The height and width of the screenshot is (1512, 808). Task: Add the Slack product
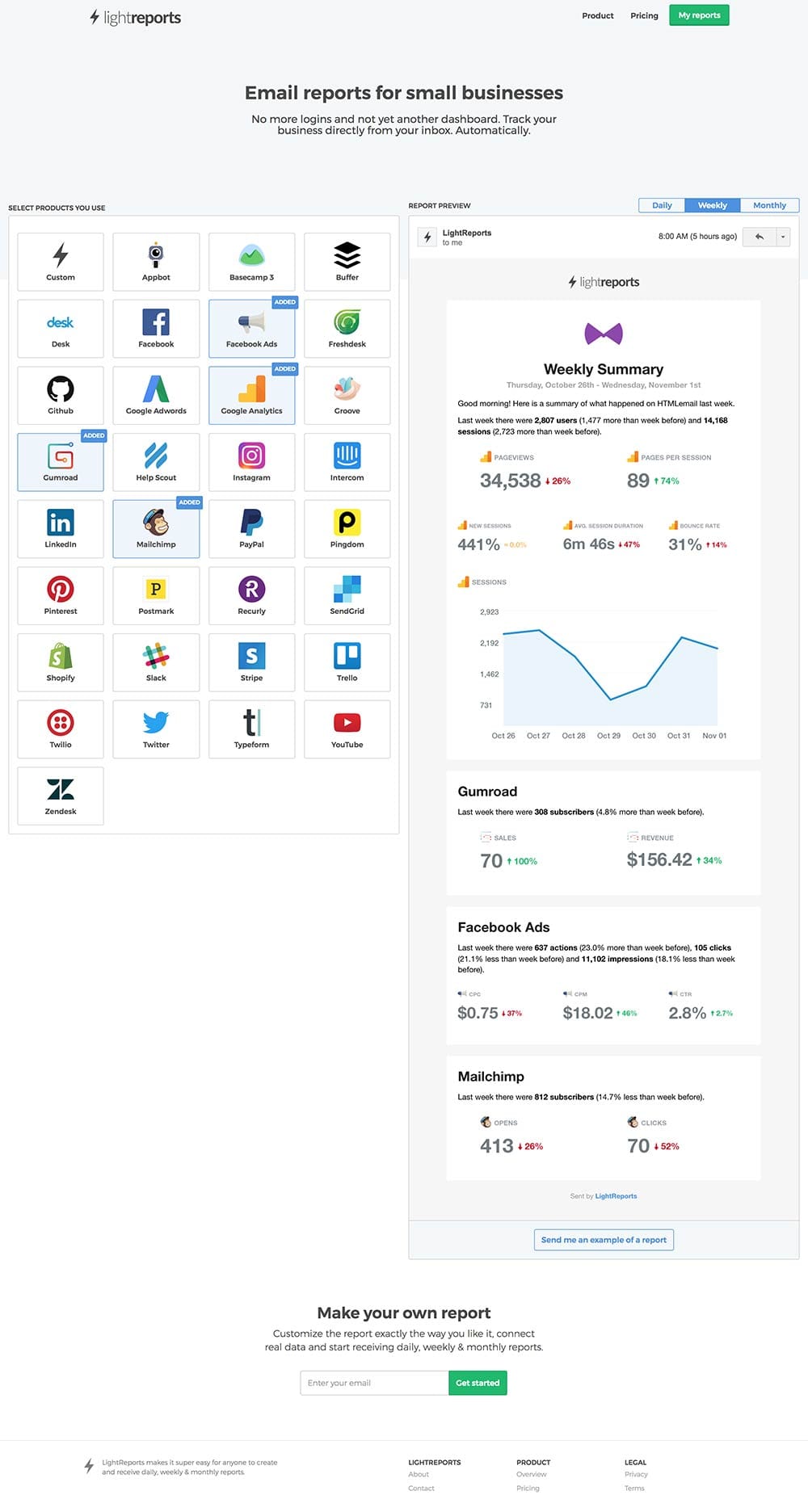point(156,662)
